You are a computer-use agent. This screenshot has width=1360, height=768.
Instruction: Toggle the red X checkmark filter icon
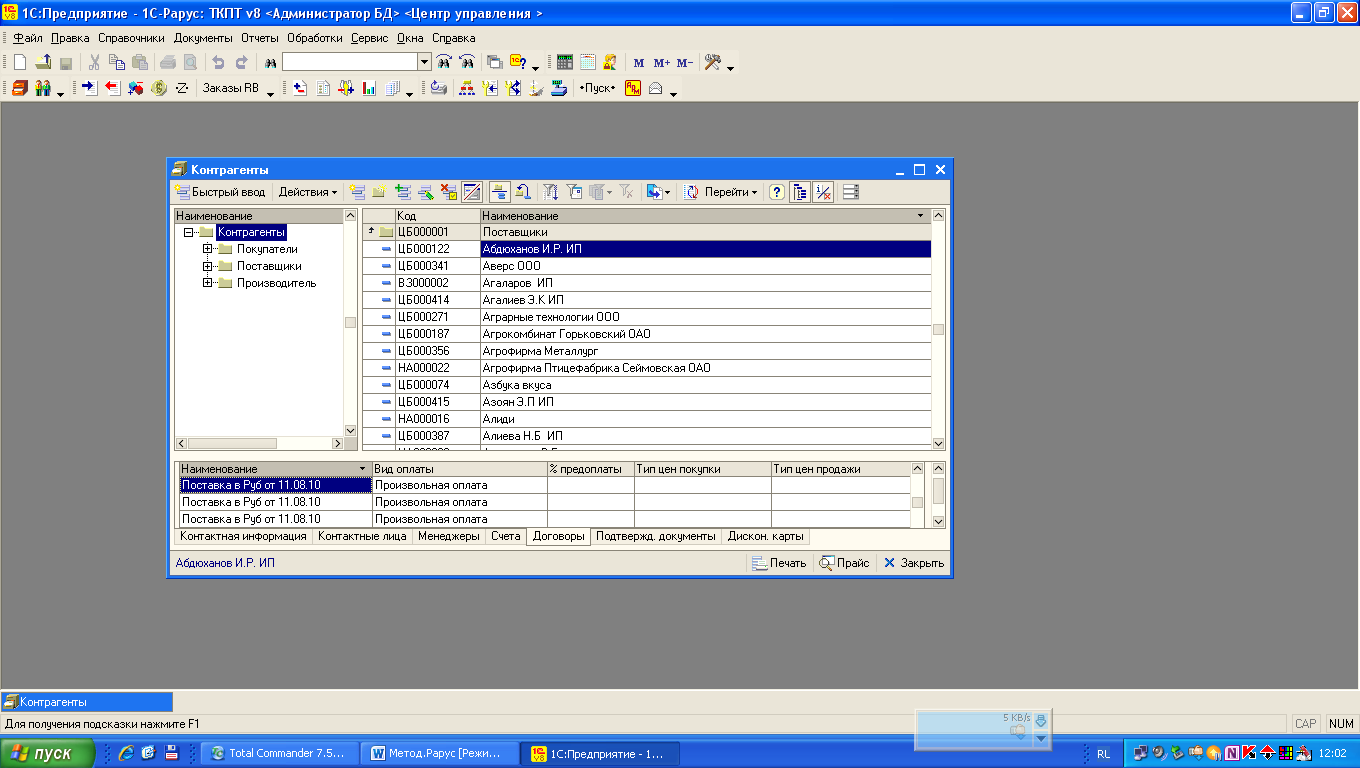(x=823, y=192)
